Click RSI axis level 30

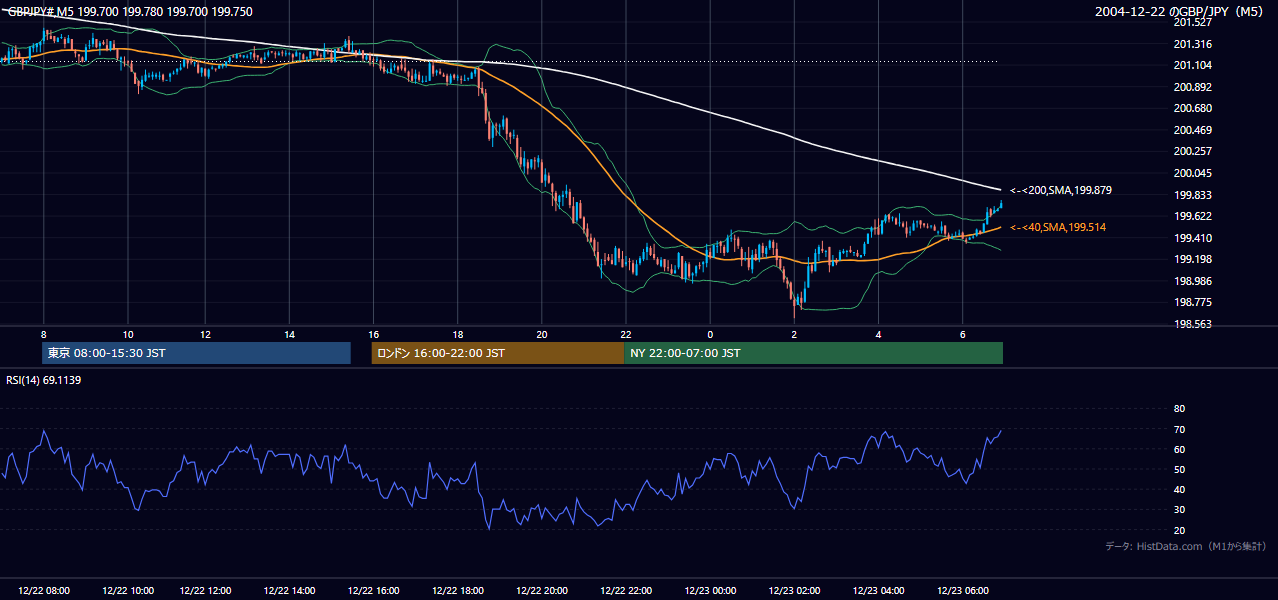pyautogui.click(x=1179, y=510)
